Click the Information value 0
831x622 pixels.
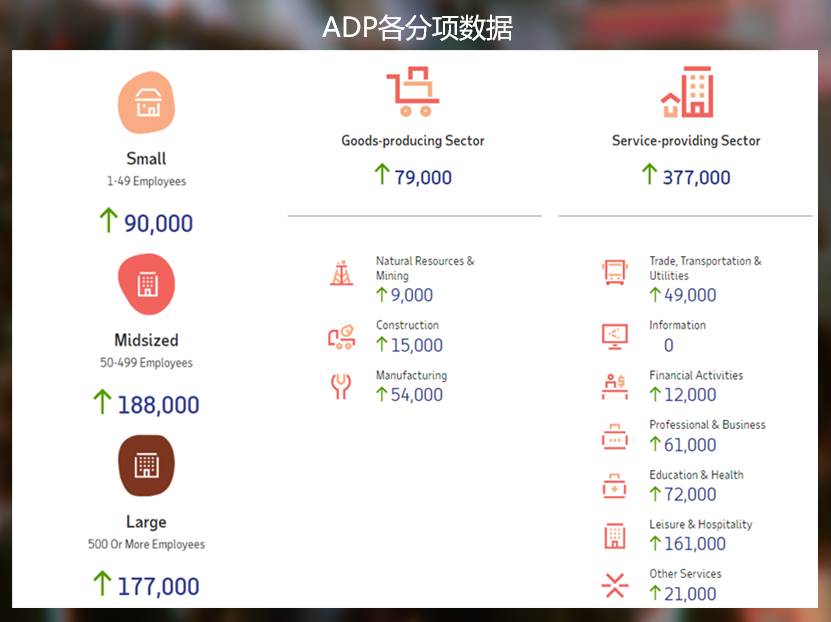pos(669,345)
